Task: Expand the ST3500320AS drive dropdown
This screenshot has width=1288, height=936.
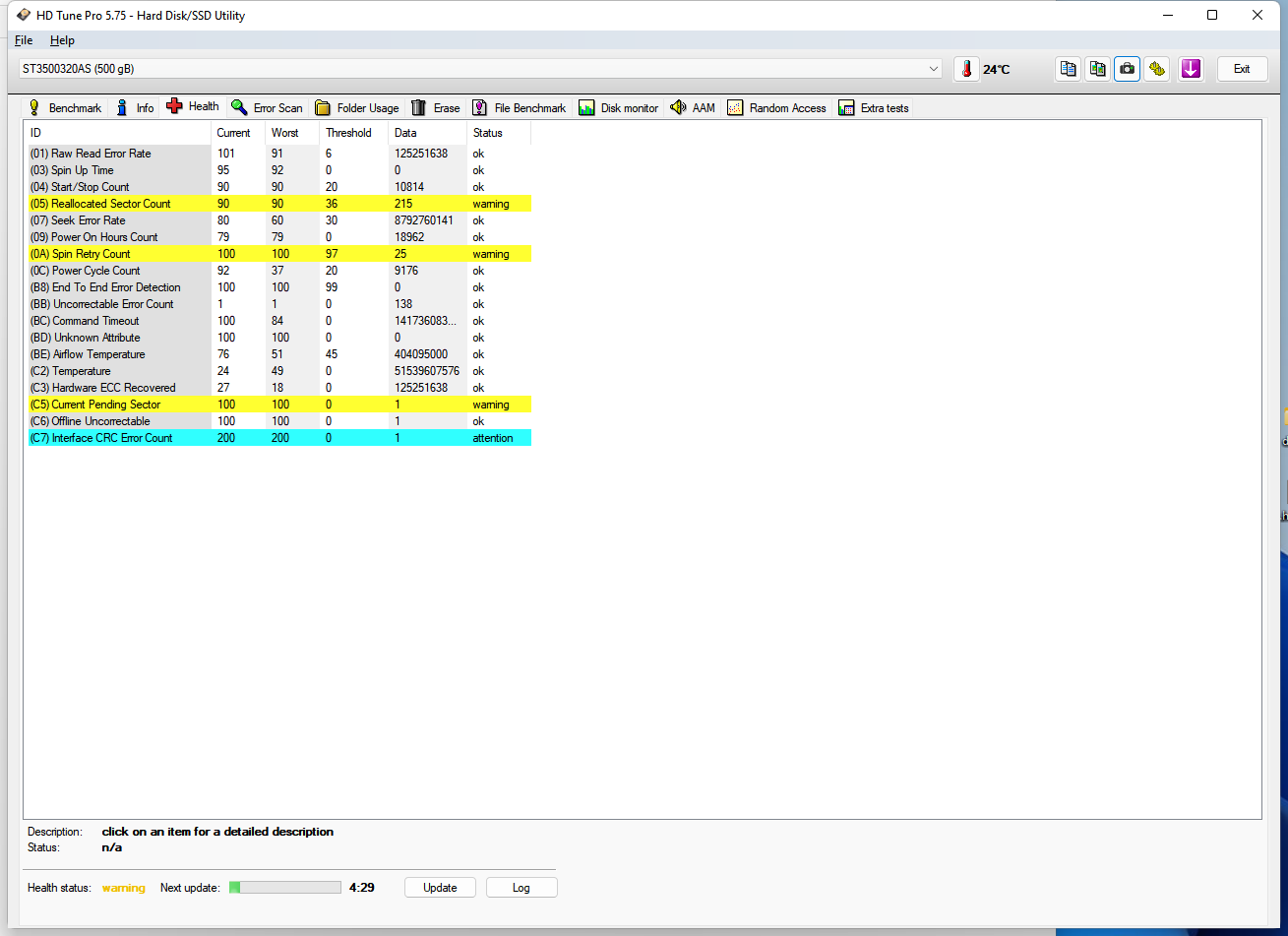Action: 933,69
